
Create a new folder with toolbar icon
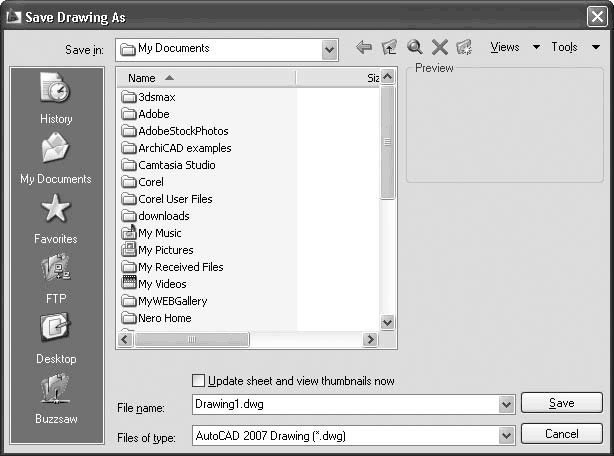(463, 48)
